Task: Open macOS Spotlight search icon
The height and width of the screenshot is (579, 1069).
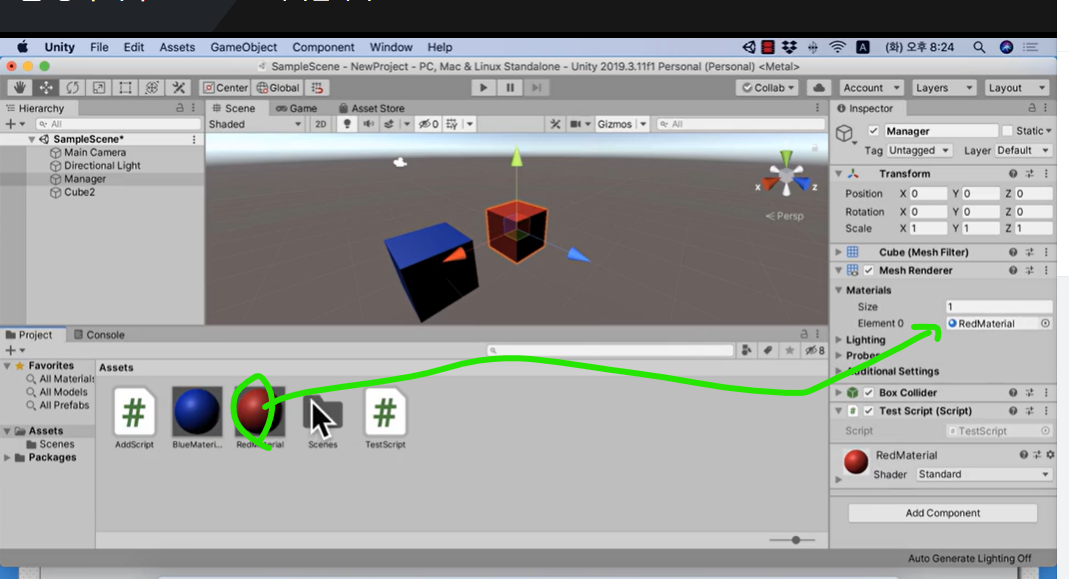Action: [x=979, y=47]
